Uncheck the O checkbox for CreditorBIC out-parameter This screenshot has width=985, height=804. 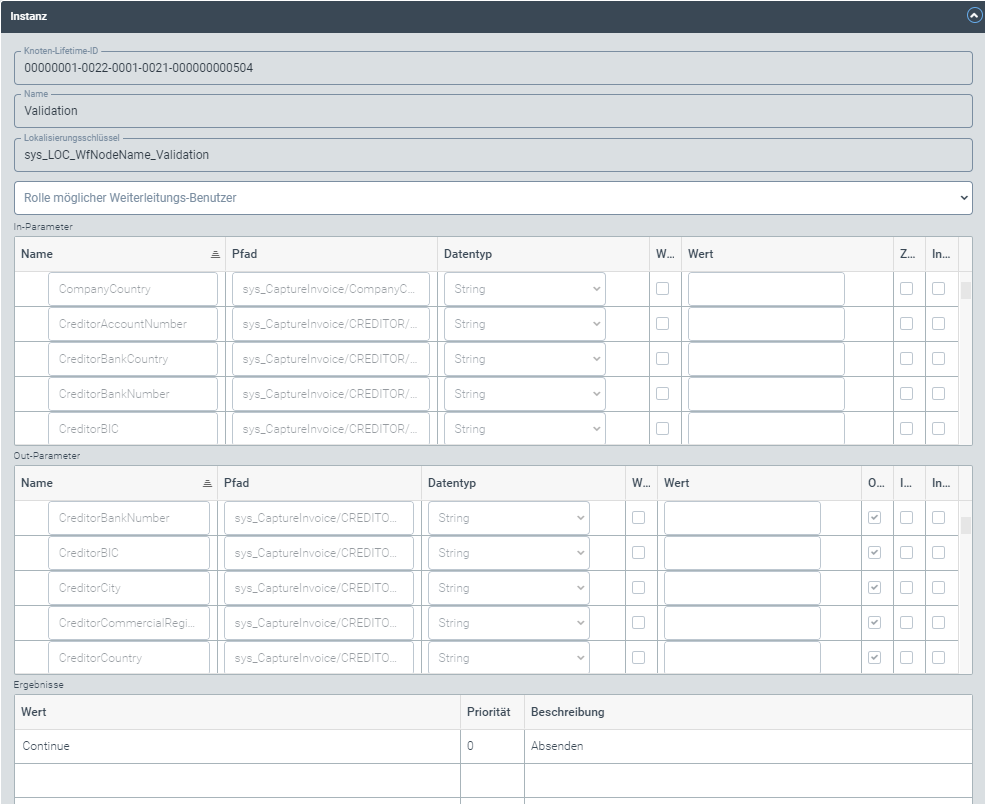tap(875, 552)
